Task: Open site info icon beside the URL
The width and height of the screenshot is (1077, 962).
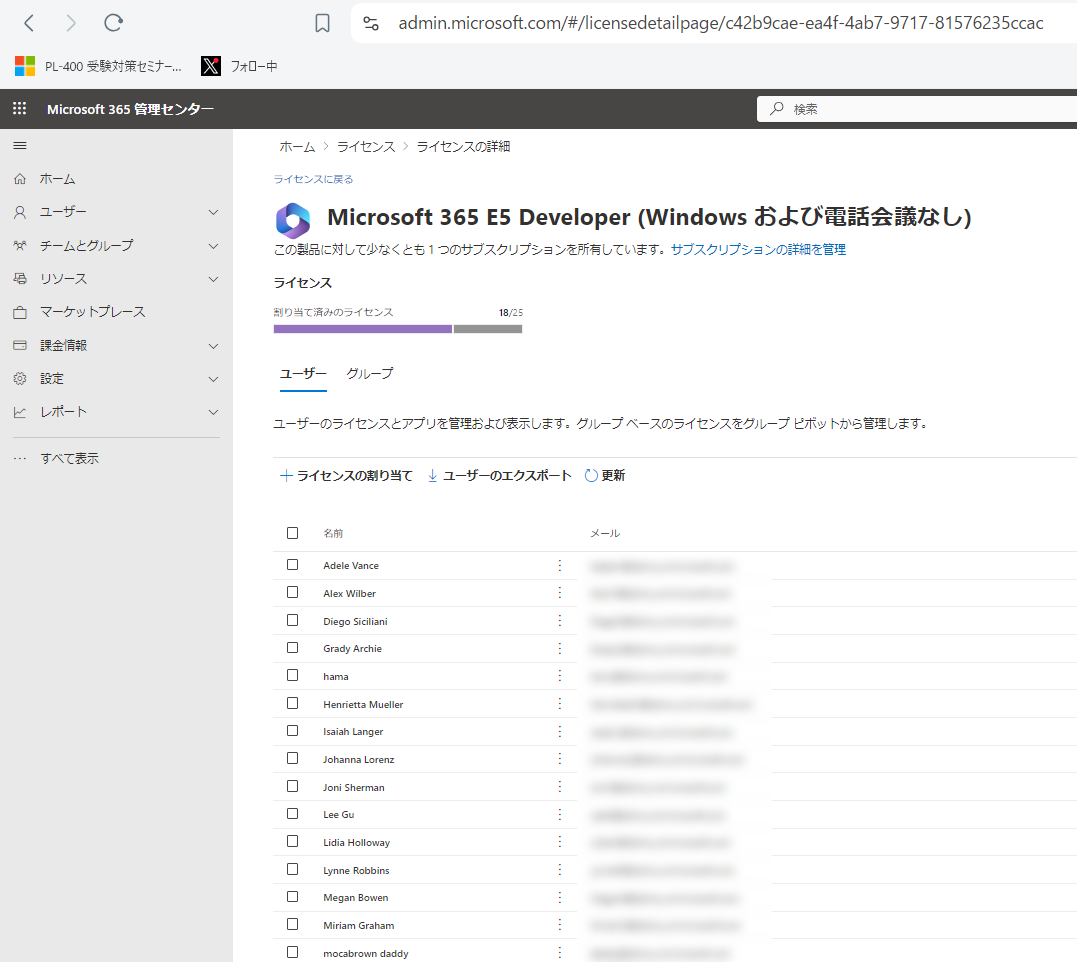Action: tap(371, 23)
